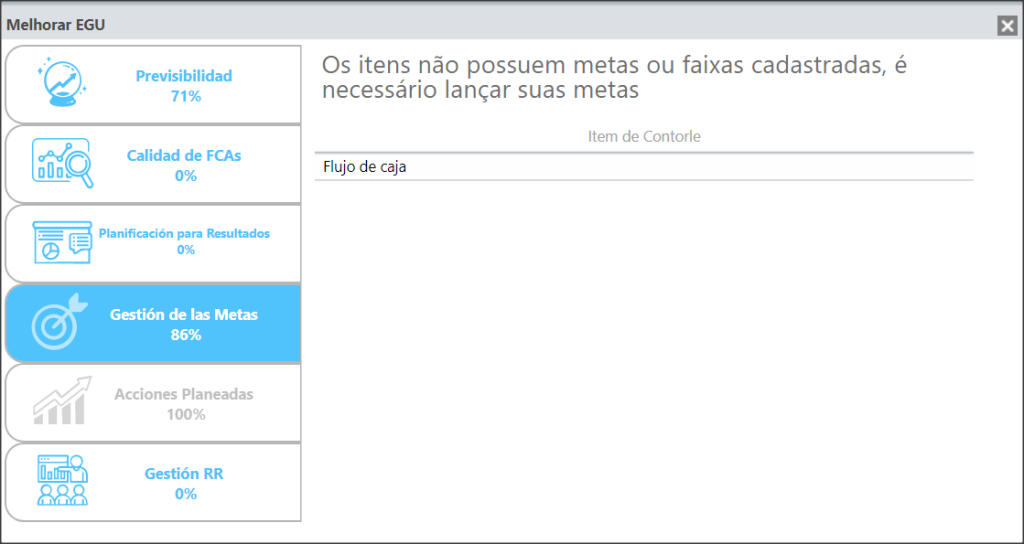The width and height of the screenshot is (1024, 544).
Task: Click the 'Os itens não possuem metas' heading
Action: (x=615, y=78)
